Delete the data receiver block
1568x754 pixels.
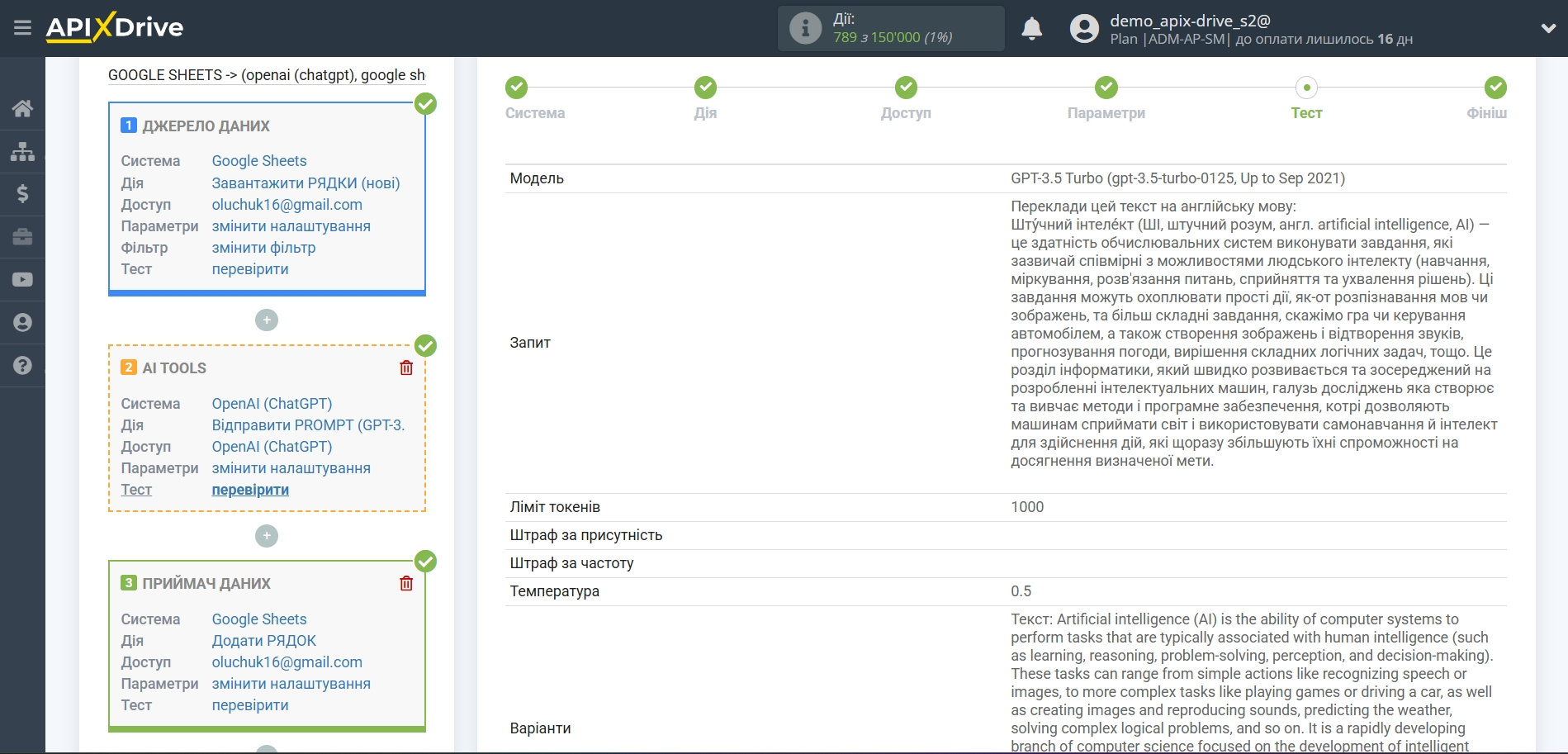click(x=406, y=584)
